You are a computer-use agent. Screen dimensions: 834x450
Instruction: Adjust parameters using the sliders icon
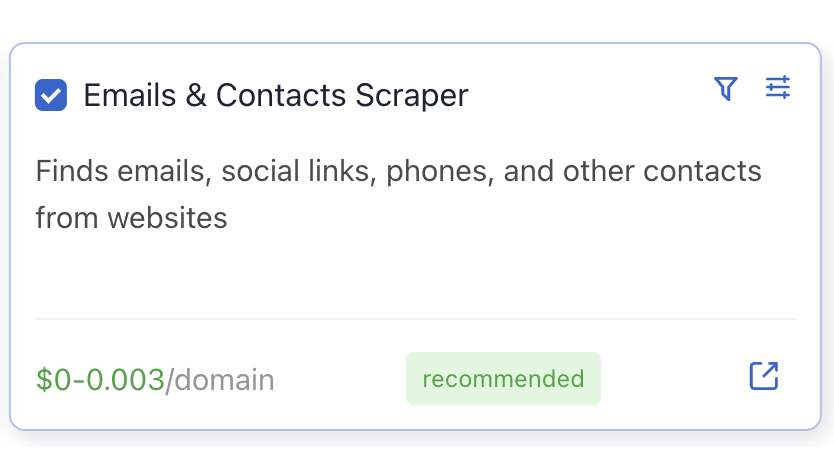pos(778,87)
